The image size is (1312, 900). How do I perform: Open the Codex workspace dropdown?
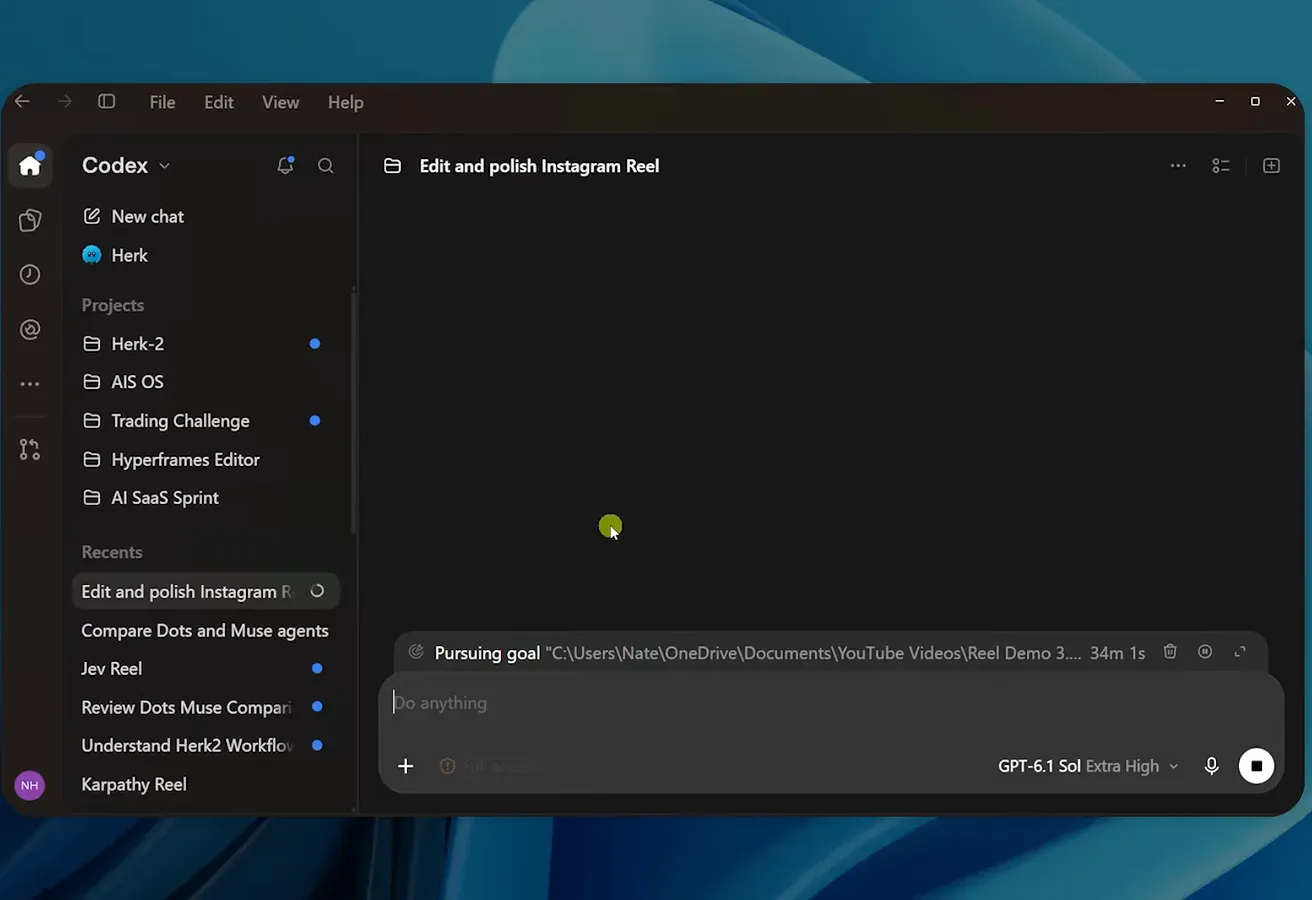point(126,166)
